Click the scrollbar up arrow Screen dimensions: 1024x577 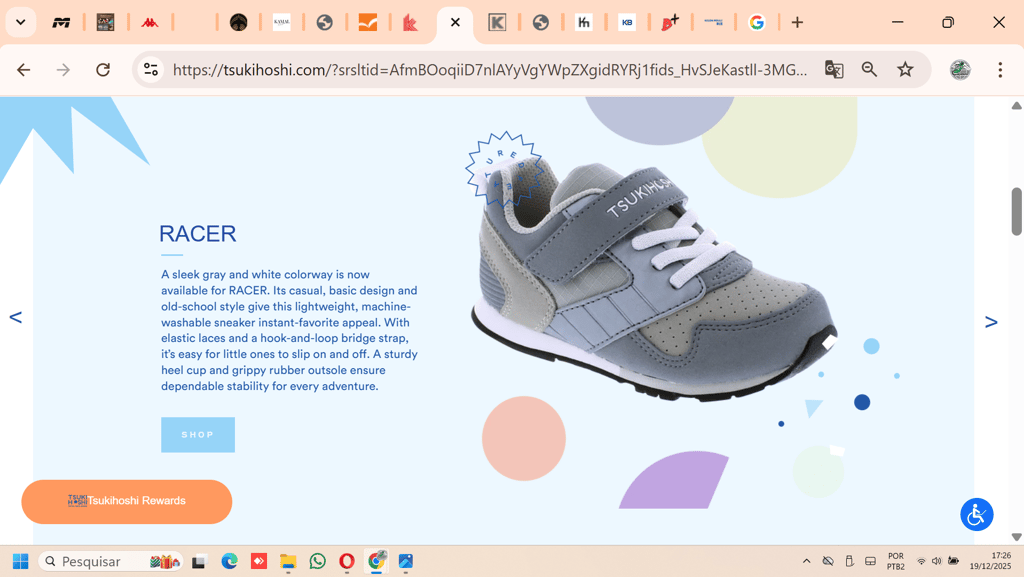[1016, 105]
